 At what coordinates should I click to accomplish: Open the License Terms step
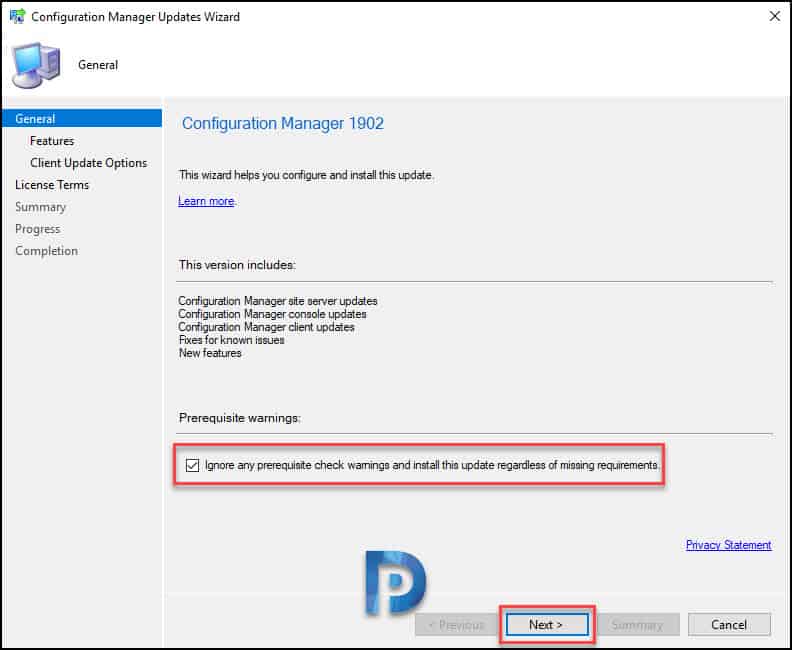pos(52,185)
